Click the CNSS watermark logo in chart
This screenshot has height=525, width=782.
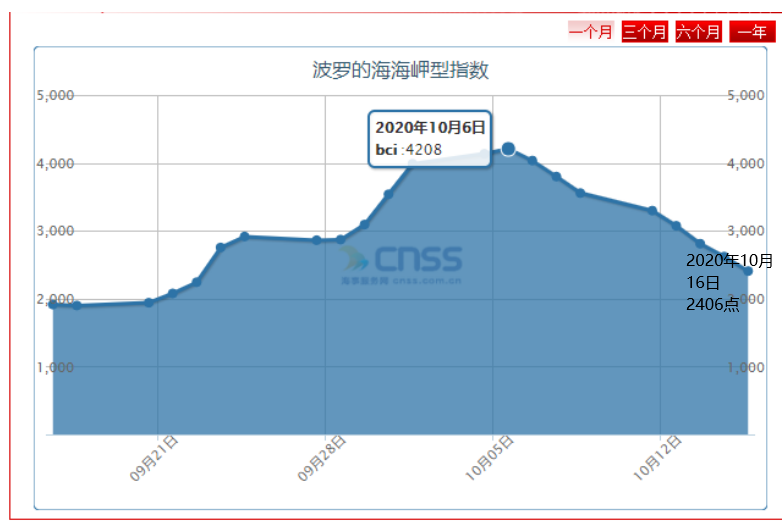[401, 263]
